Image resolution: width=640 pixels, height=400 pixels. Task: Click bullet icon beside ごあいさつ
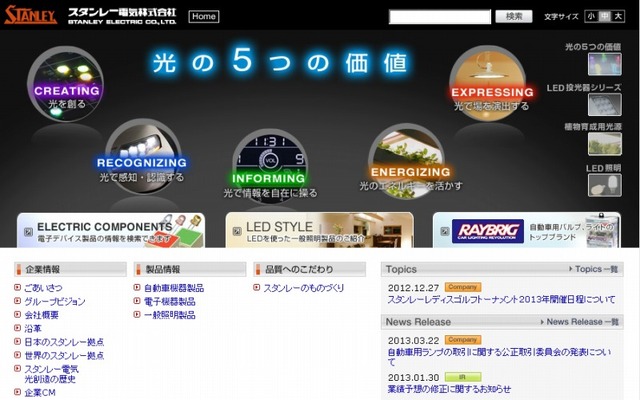(18, 287)
